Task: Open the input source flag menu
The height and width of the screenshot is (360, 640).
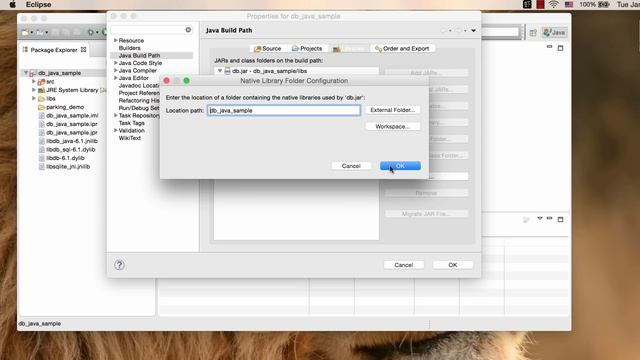Action: coord(569,4)
